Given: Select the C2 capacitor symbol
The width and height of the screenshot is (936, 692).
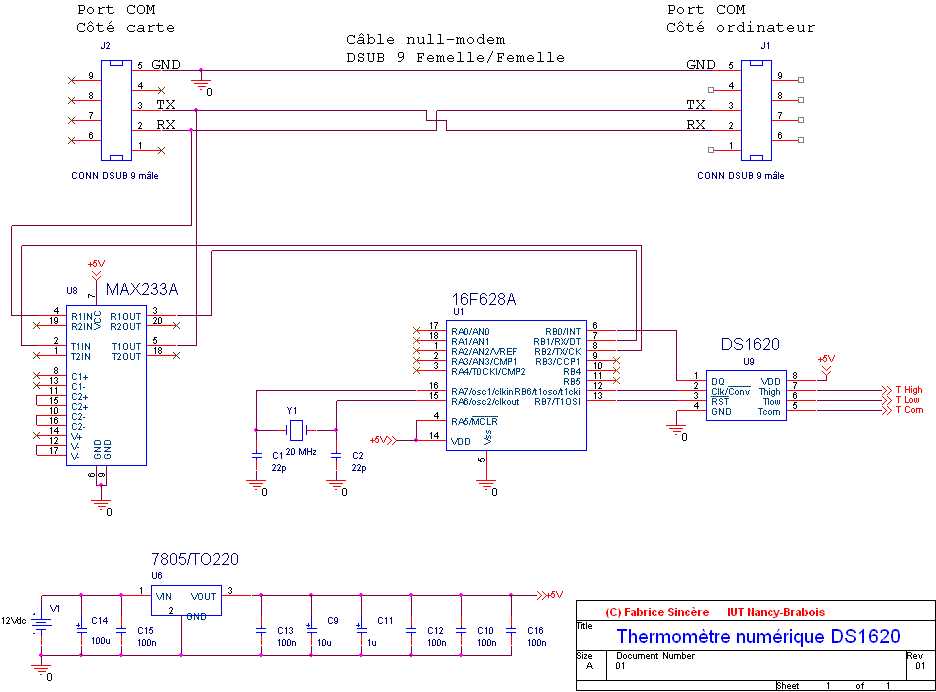Looking at the screenshot, I should [x=336, y=456].
